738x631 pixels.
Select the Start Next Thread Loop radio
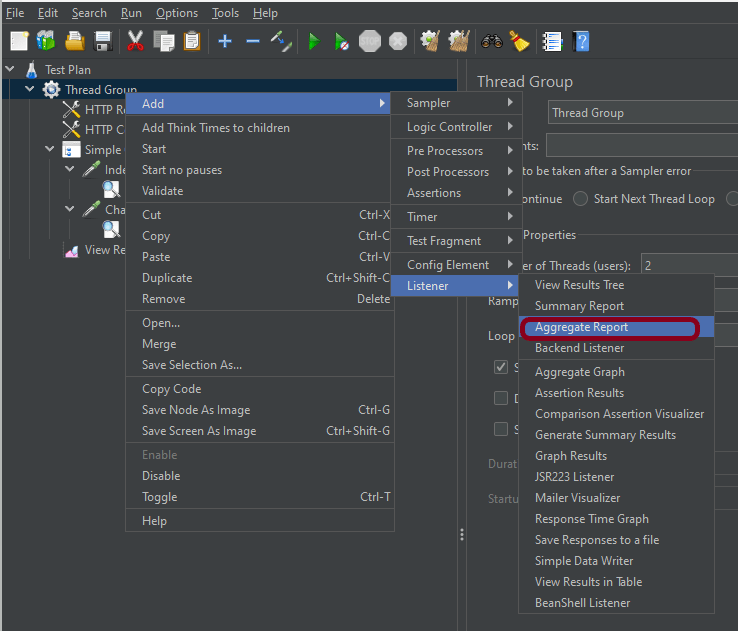point(581,199)
